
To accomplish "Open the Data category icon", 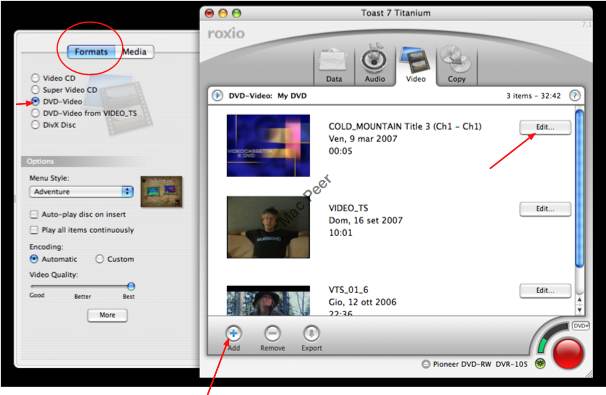I will [x=334, y=66].
